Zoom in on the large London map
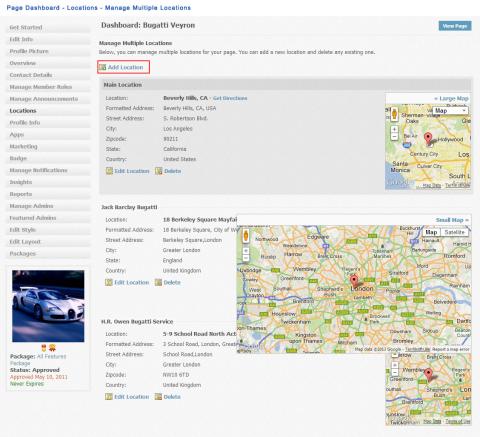The height and width of the screenshot is (437, 480). 246,251
